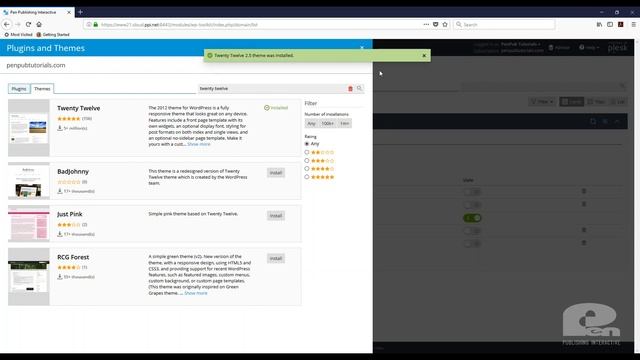Open the Help dropdown in Plesk header
Screen dimensions: 640x360
click(589, 48)
